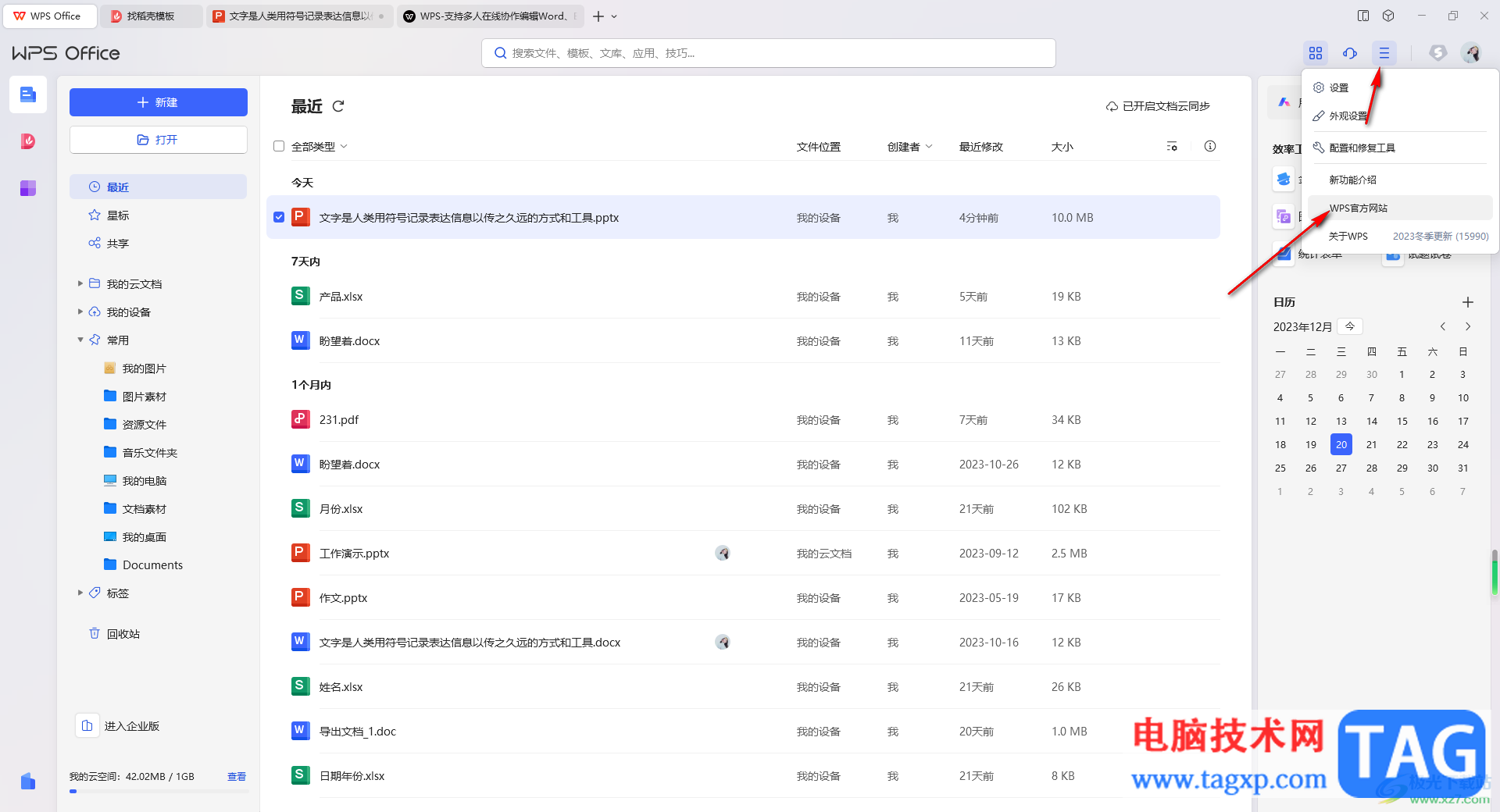Image resolution: width=1500 pixels, height=812 pixels.
Task: Toggle the select-all 全部类型 checkbox
Action: point(279,146)
